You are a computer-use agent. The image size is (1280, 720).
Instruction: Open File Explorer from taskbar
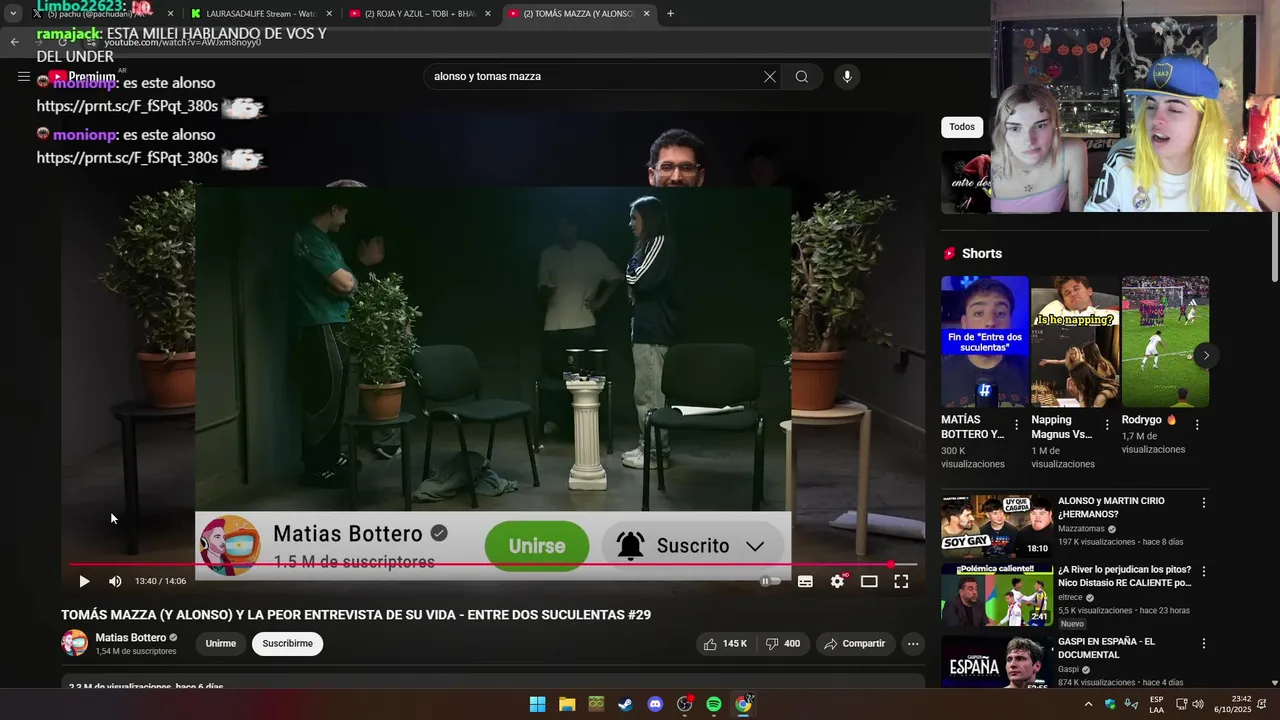567,704
